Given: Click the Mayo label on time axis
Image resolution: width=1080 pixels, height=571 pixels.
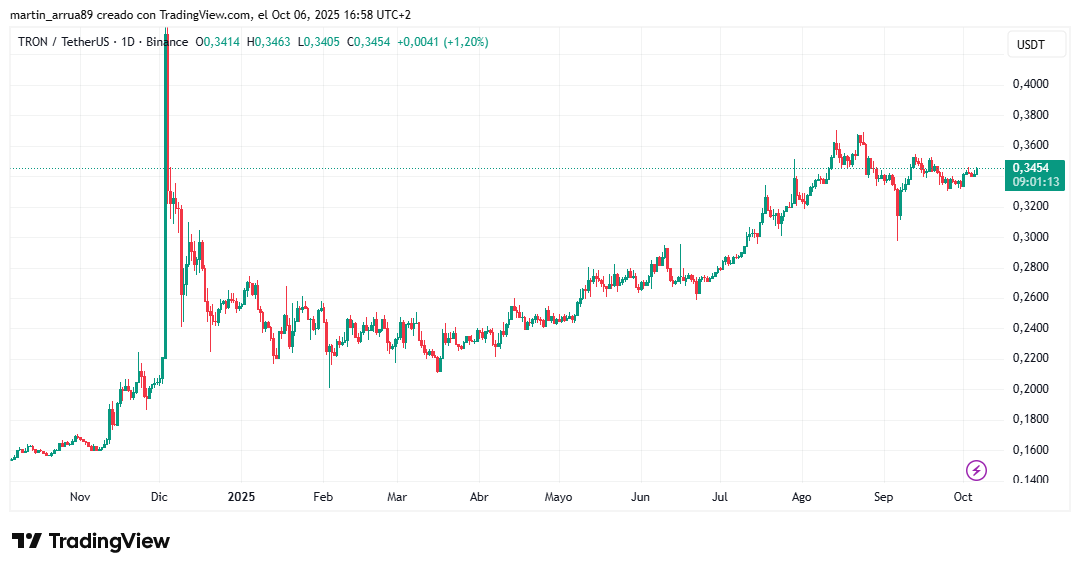Looking at the screenshot, I should click(x=558, y=496).
